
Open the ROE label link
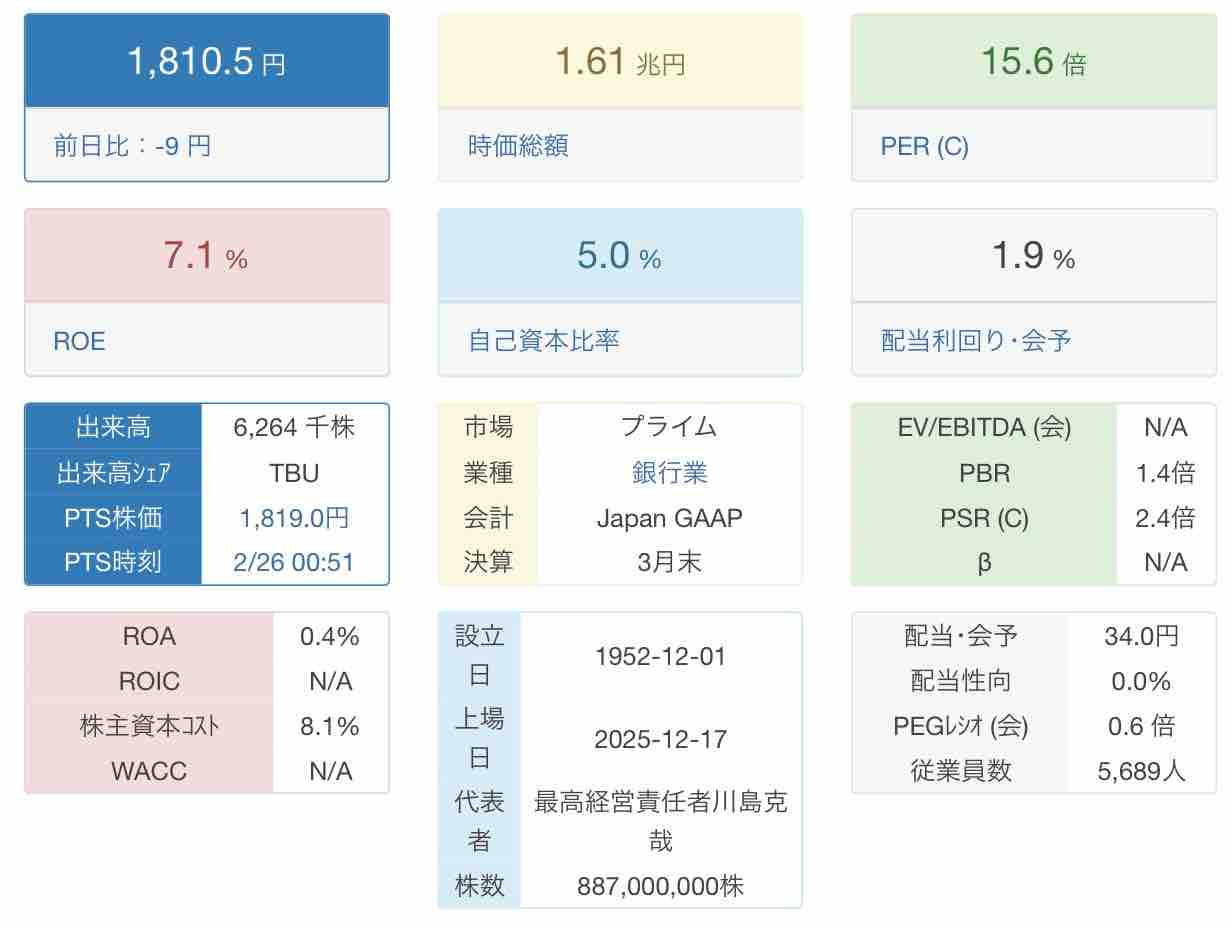79,341
